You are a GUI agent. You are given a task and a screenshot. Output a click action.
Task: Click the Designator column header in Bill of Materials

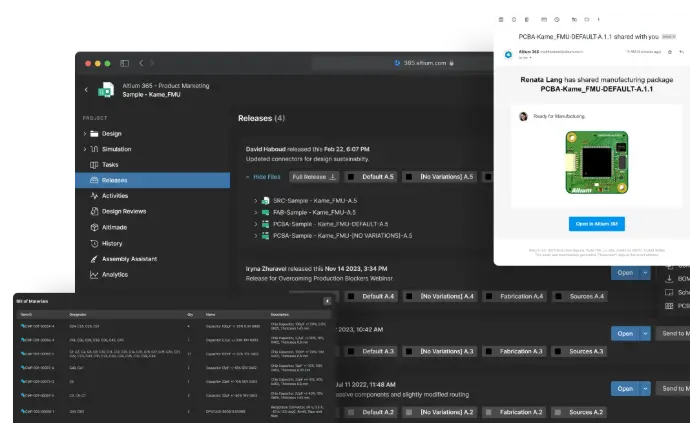point(78,315)
